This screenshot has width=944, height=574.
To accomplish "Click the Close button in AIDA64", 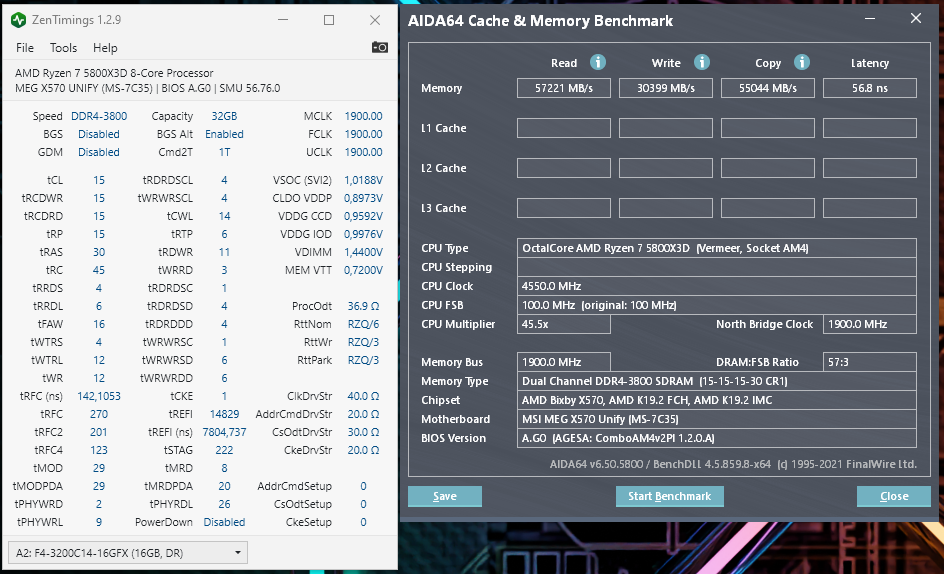I will click(x=893, y=496).
